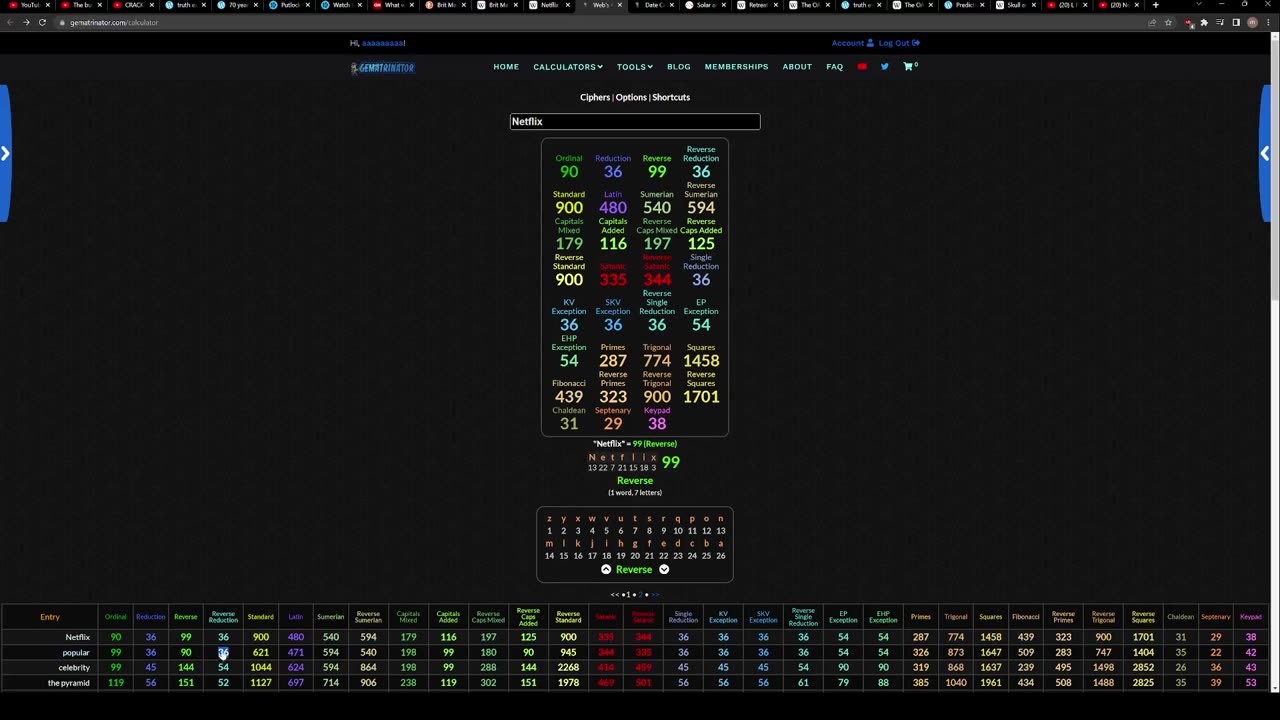
Task: Click the browser address bar URL
Action: 114,22
